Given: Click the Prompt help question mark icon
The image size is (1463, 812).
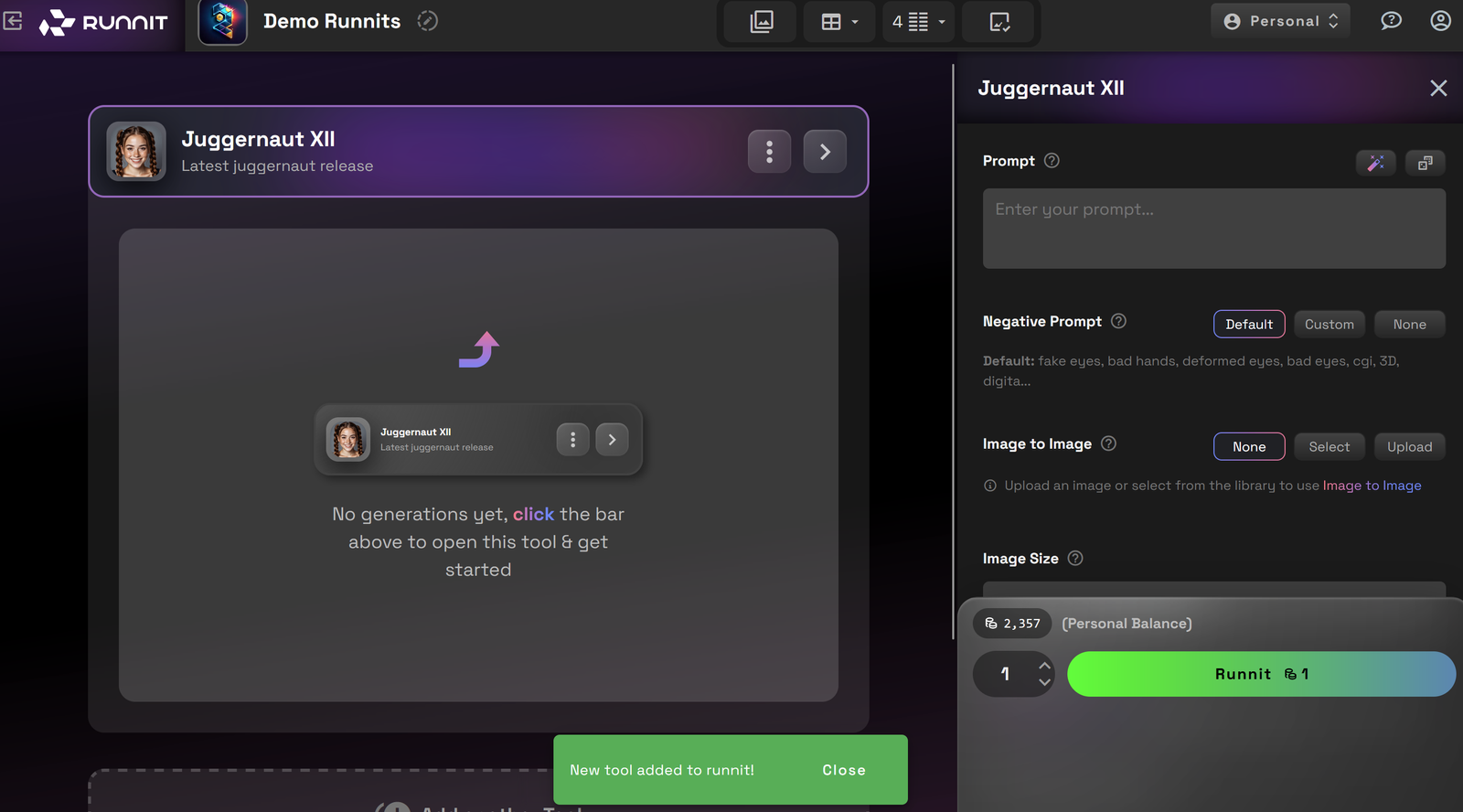Looking at the screenshot, I should (x=1052, y=161).
